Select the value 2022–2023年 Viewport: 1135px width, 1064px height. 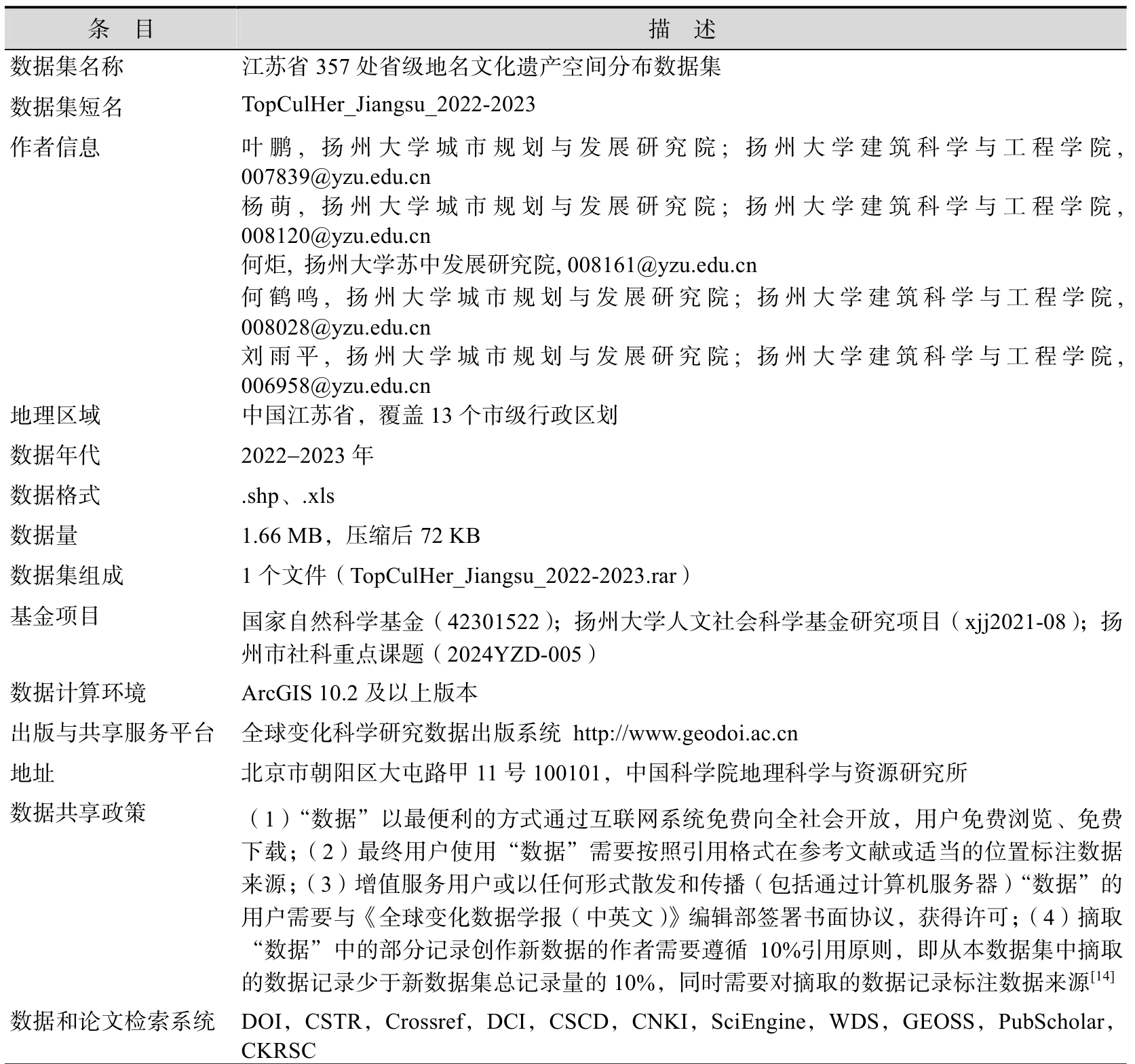(x=307, y=455)
